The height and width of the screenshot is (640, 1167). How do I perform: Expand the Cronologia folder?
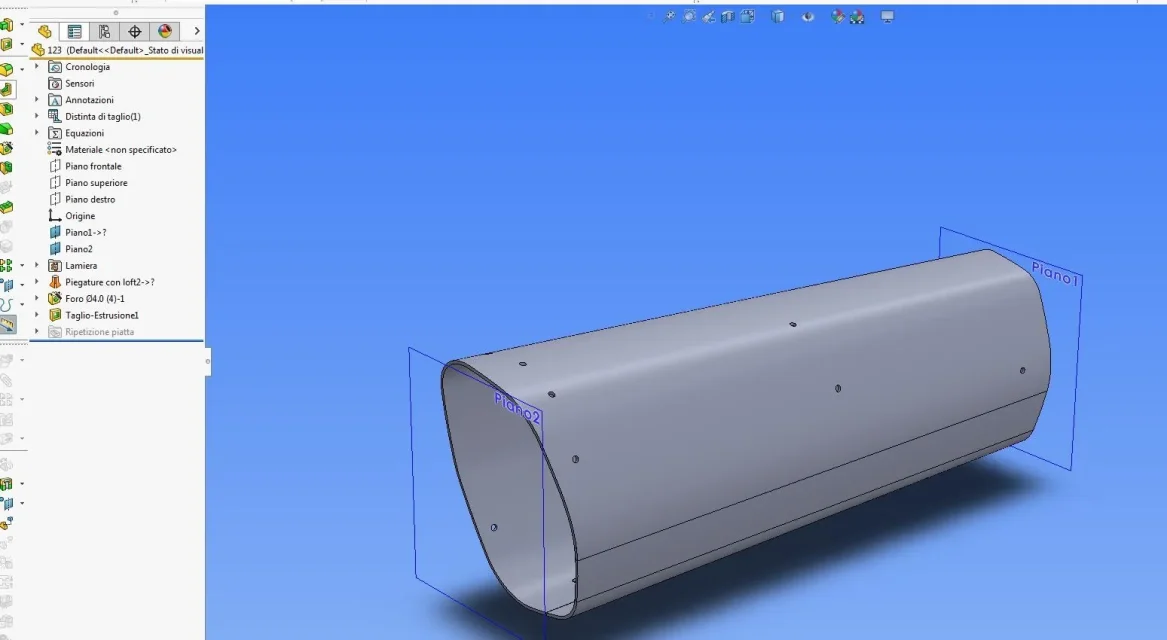tap(36, 66)
